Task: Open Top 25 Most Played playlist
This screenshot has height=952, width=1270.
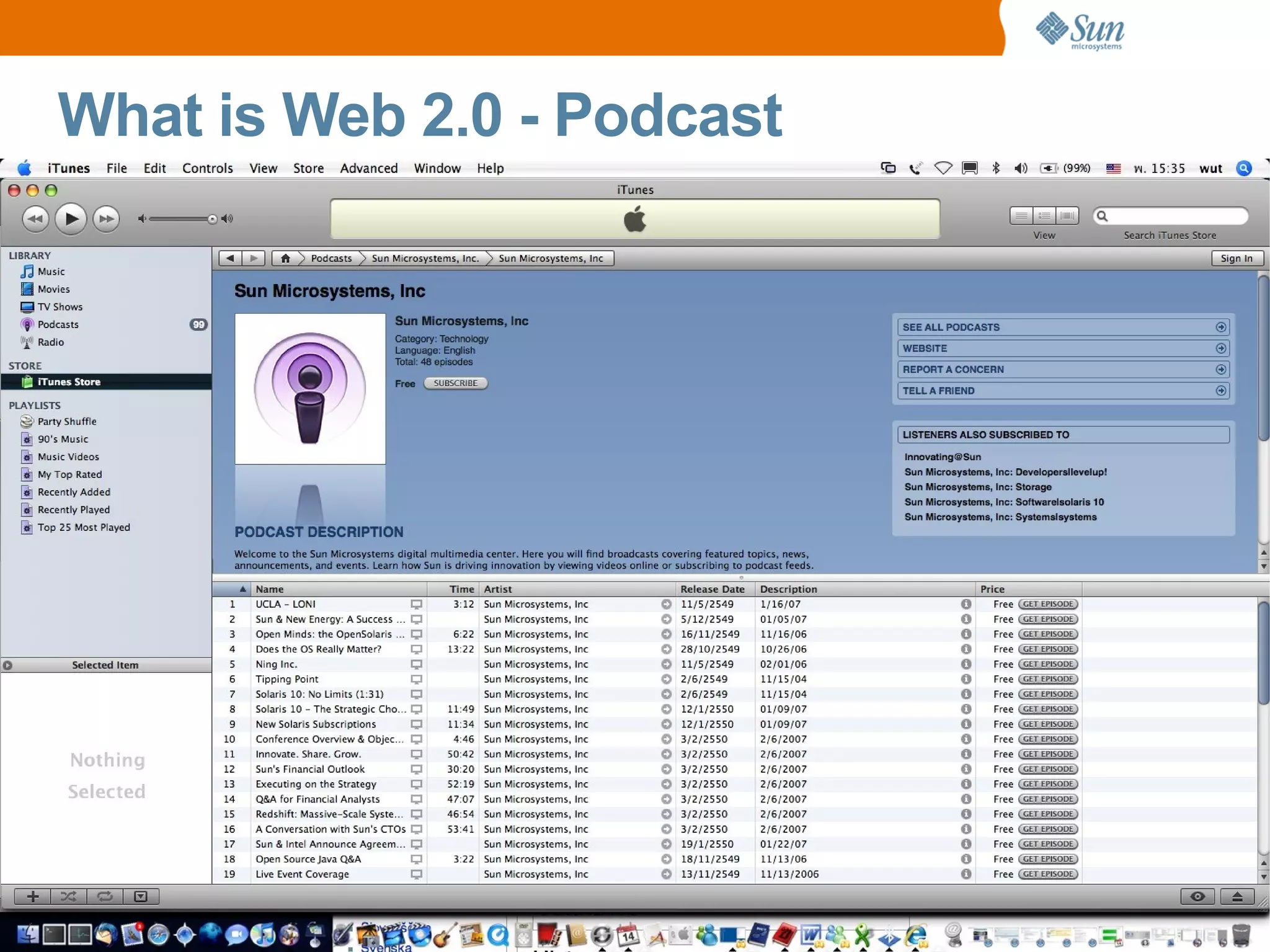Action: click(84, 527)
